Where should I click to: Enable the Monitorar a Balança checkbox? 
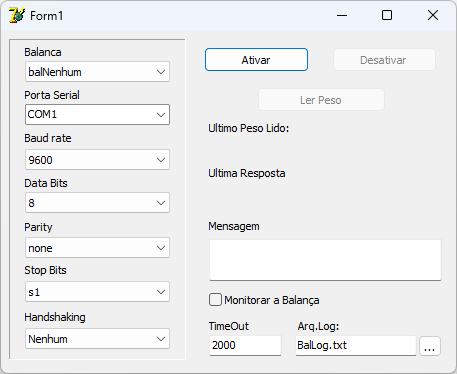coord(215,300)
